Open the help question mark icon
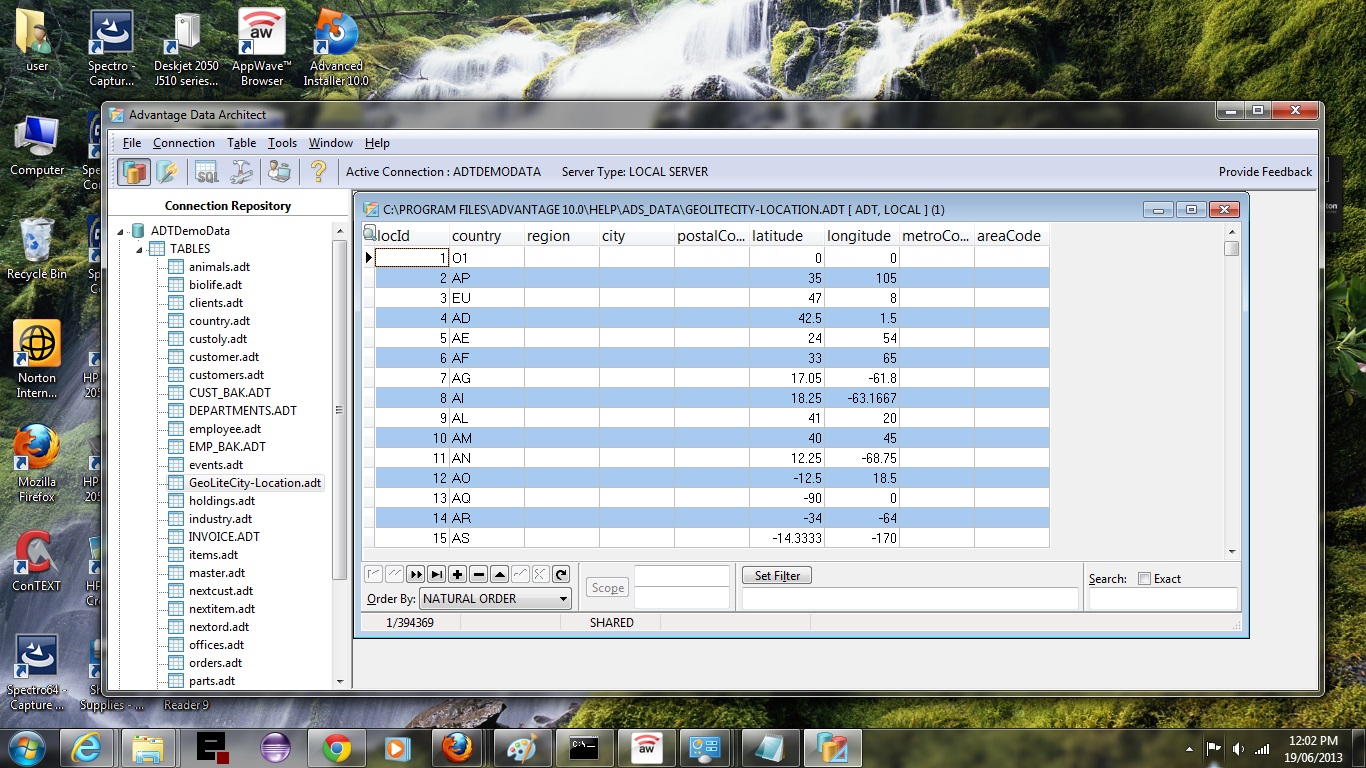 318,172
